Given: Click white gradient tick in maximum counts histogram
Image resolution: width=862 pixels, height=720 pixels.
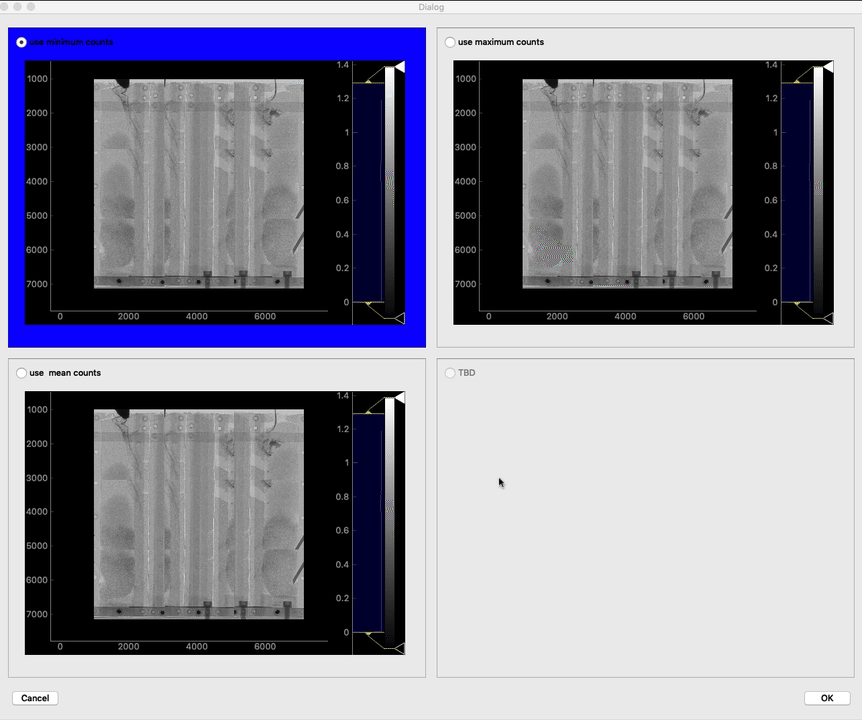Looking at the screenshot, I should (827, 66).
